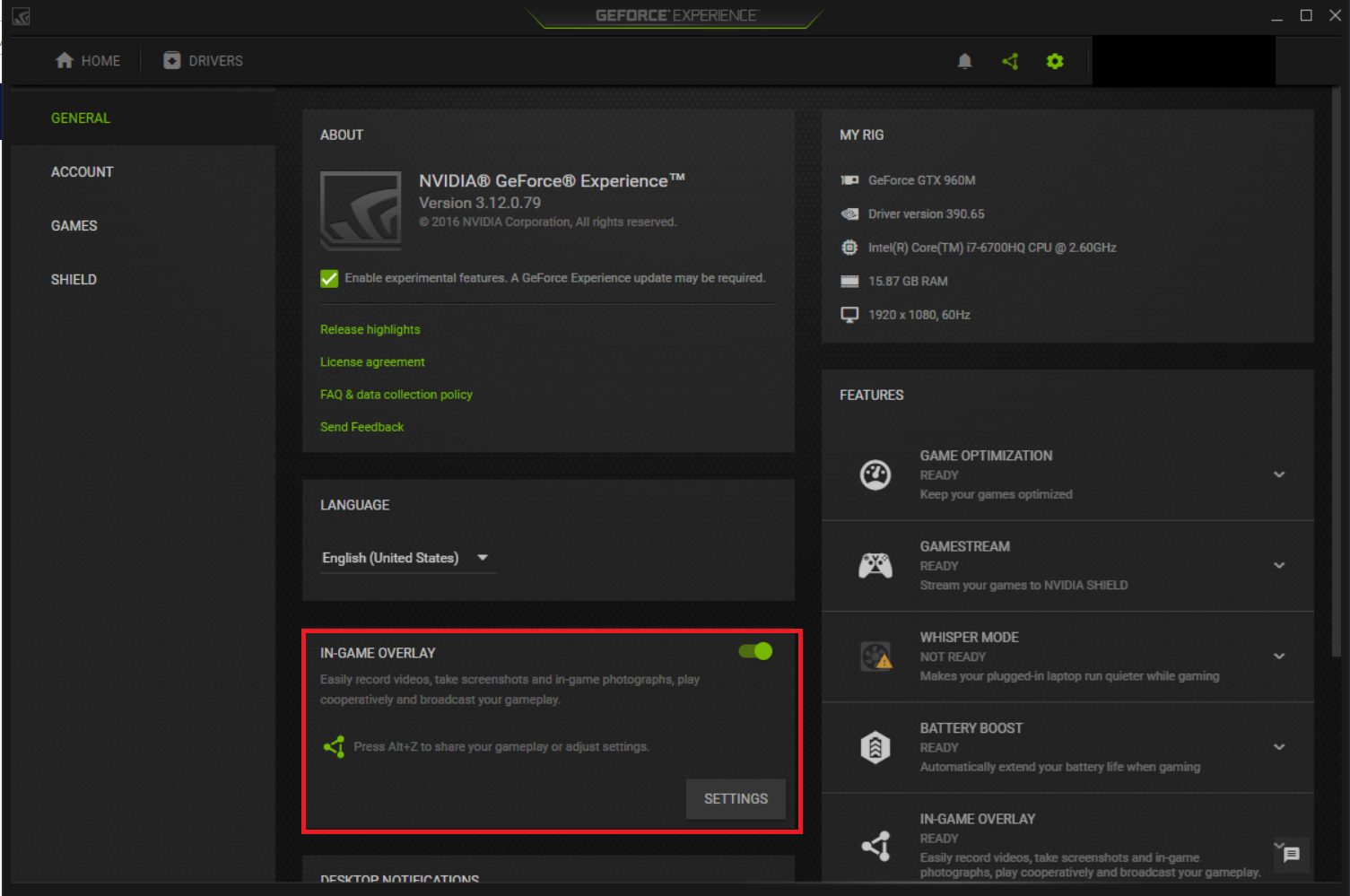Click the 15.87 GB RAM text
Screen dimensions: 1350x896
[x=908, y=281]
